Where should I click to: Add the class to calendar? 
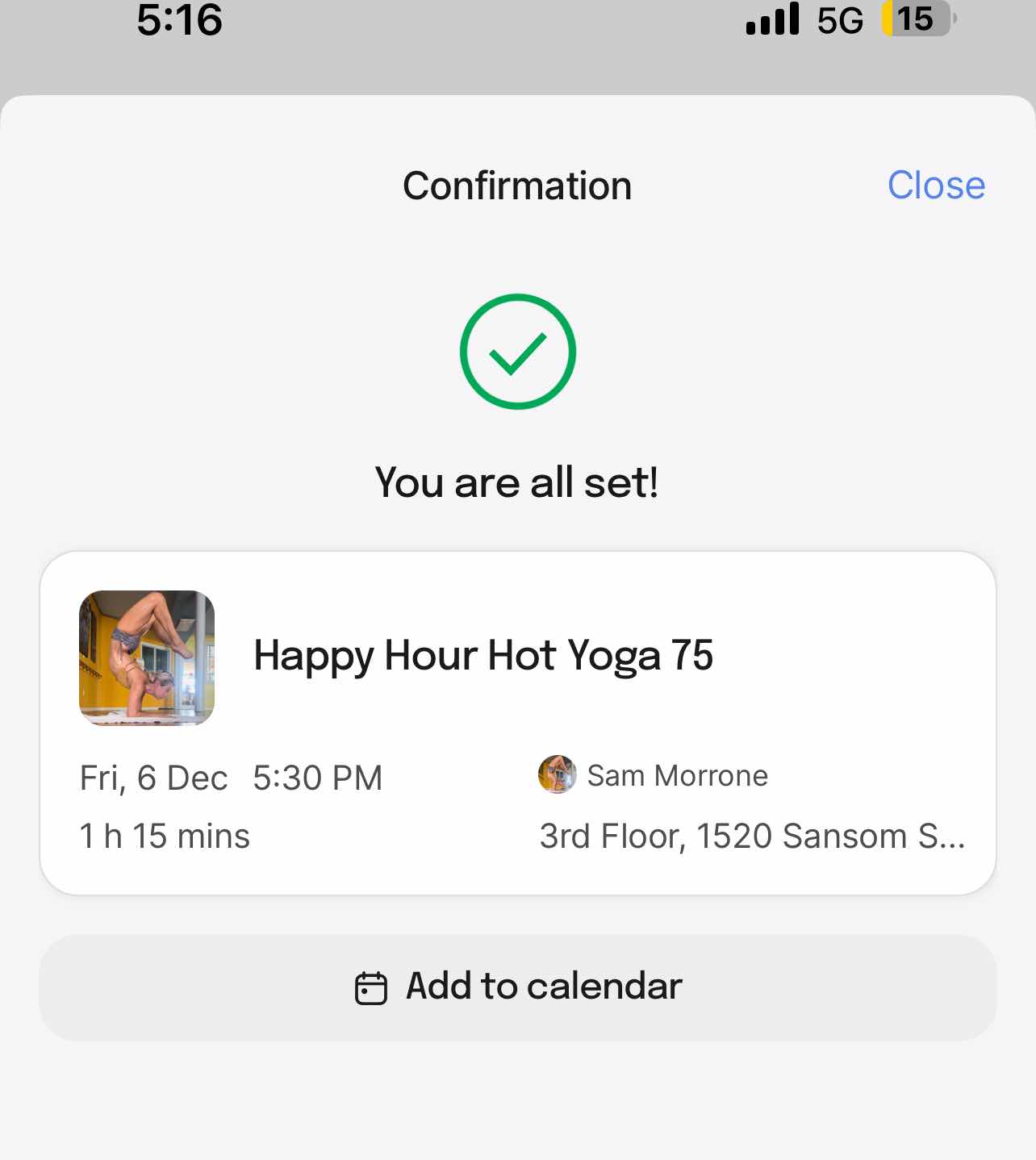click(518, 987)
